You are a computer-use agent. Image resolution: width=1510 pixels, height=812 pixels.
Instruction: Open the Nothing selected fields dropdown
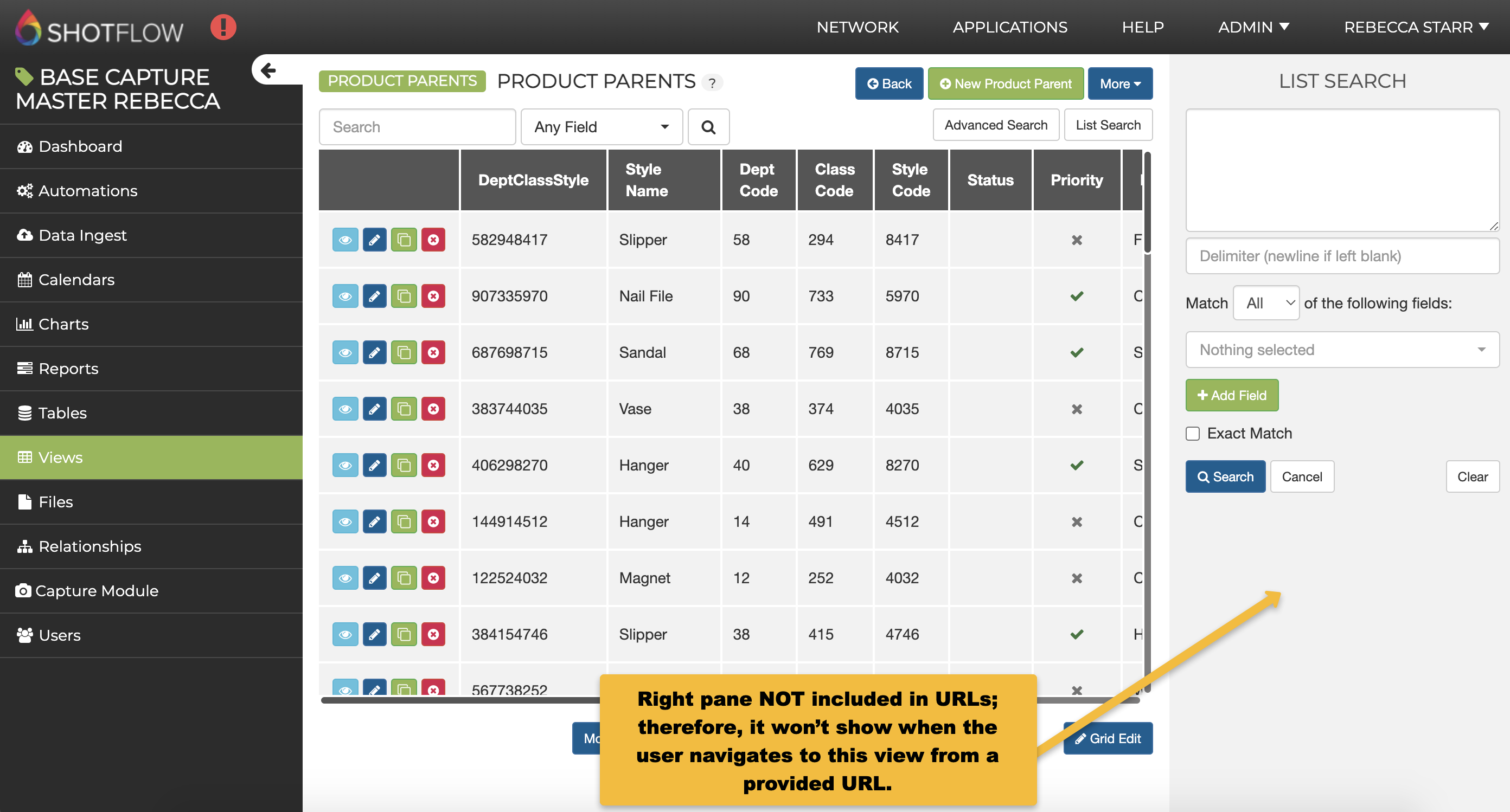pos(1342,350)
